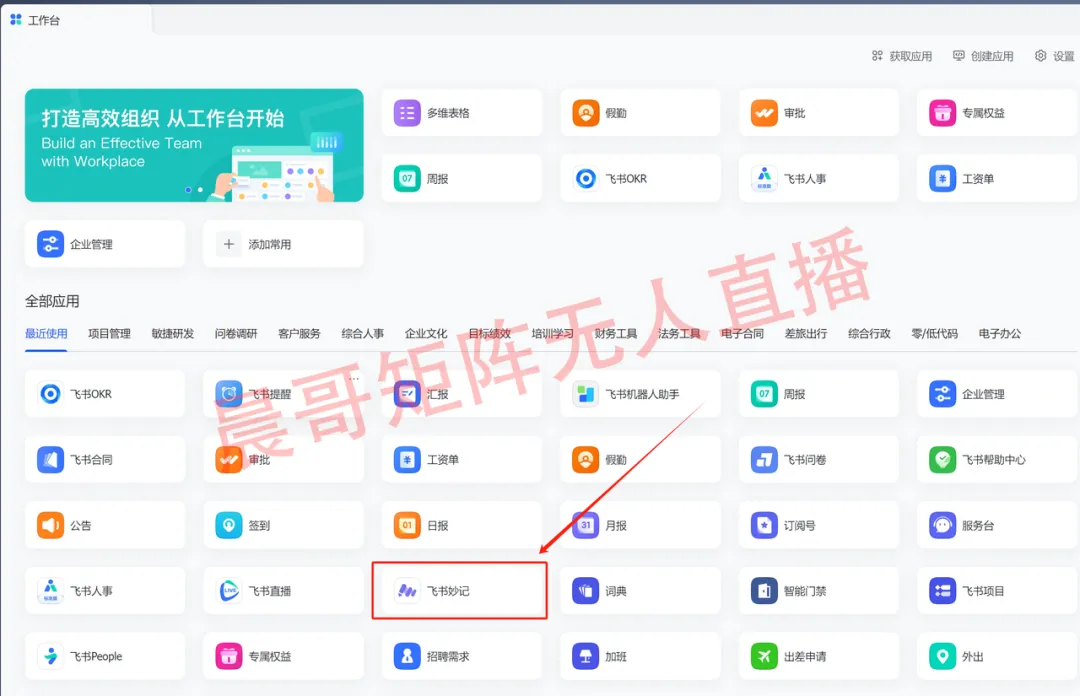The image size is (1080, 696).
Task: Launch the 签到 app
Action: click(283, 525)
